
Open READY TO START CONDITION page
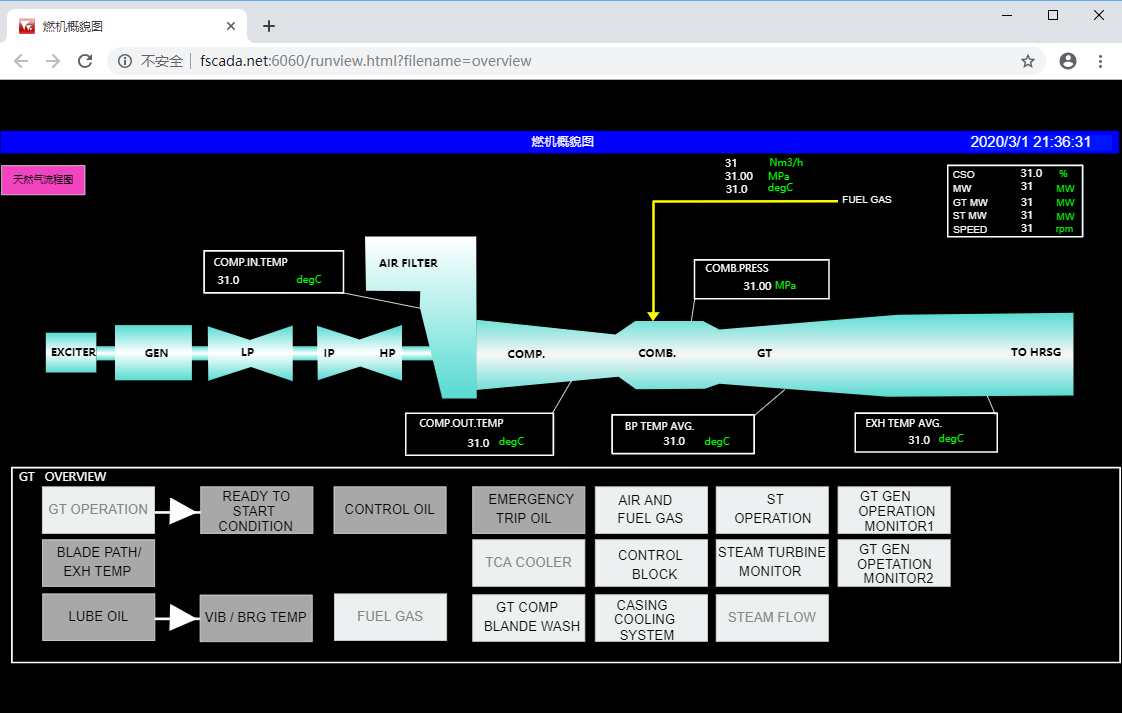pyautogui.click(x=256, y=510)
